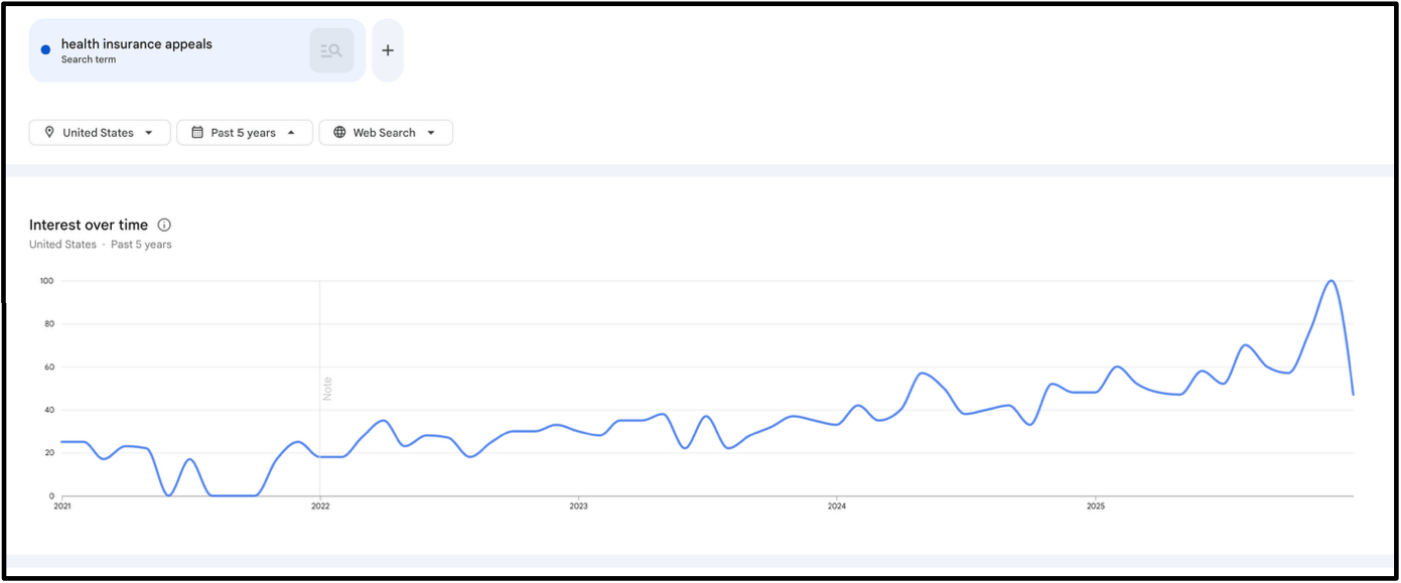Click the search-within-term icon on the pill
Viewport: 1401px width, 583px height.
330,49
